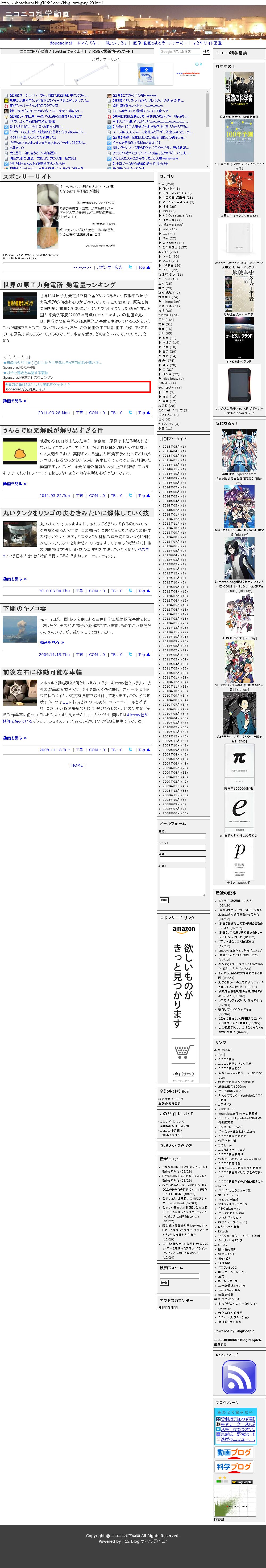Image resolution: width=266 pixels, height=1568 pixels.
Task: Open the ロケット (46) subcategory
Action: pyautogui.click(x=171, y=189)
